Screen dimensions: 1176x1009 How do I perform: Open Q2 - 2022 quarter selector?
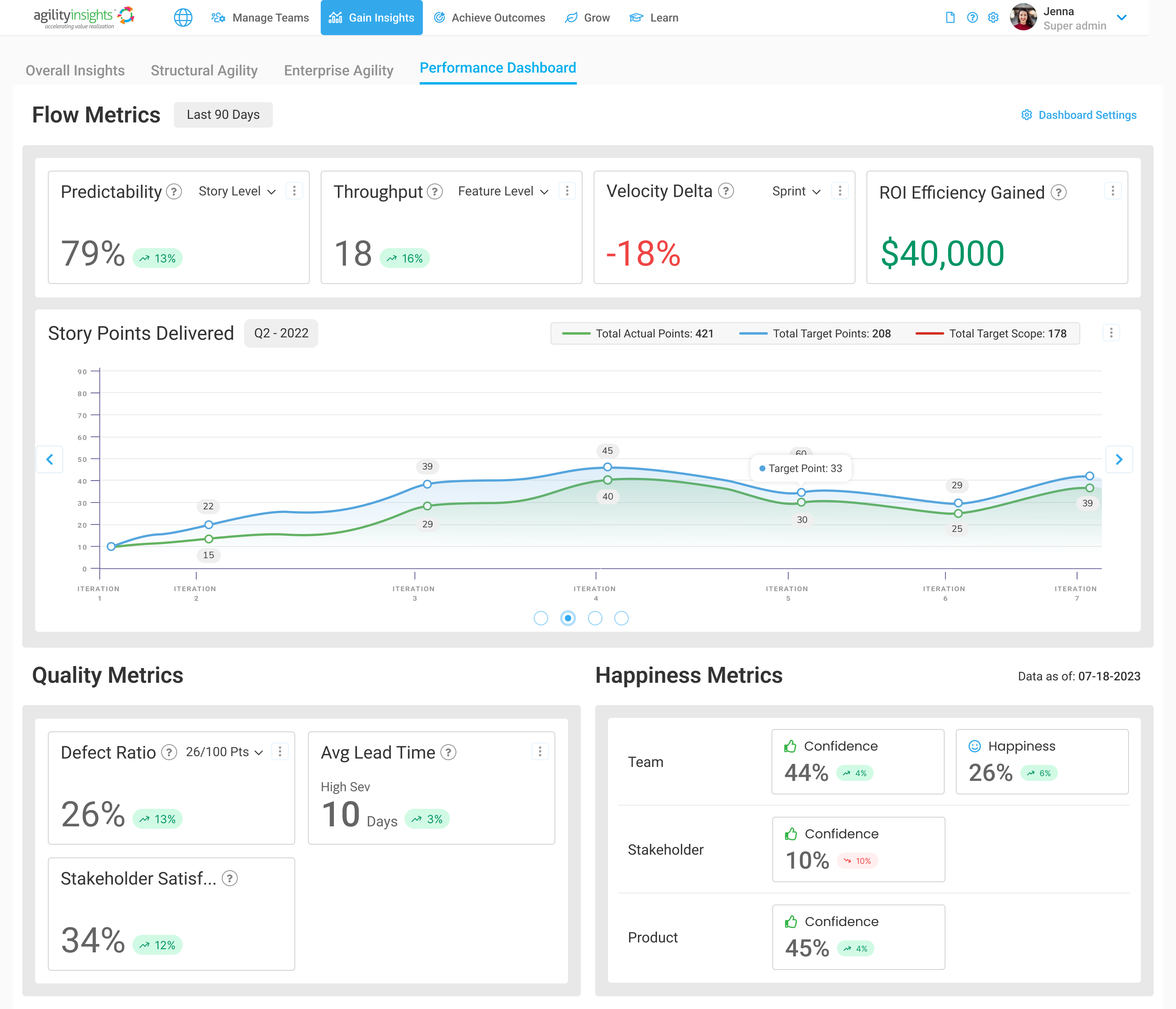[281, 333]
